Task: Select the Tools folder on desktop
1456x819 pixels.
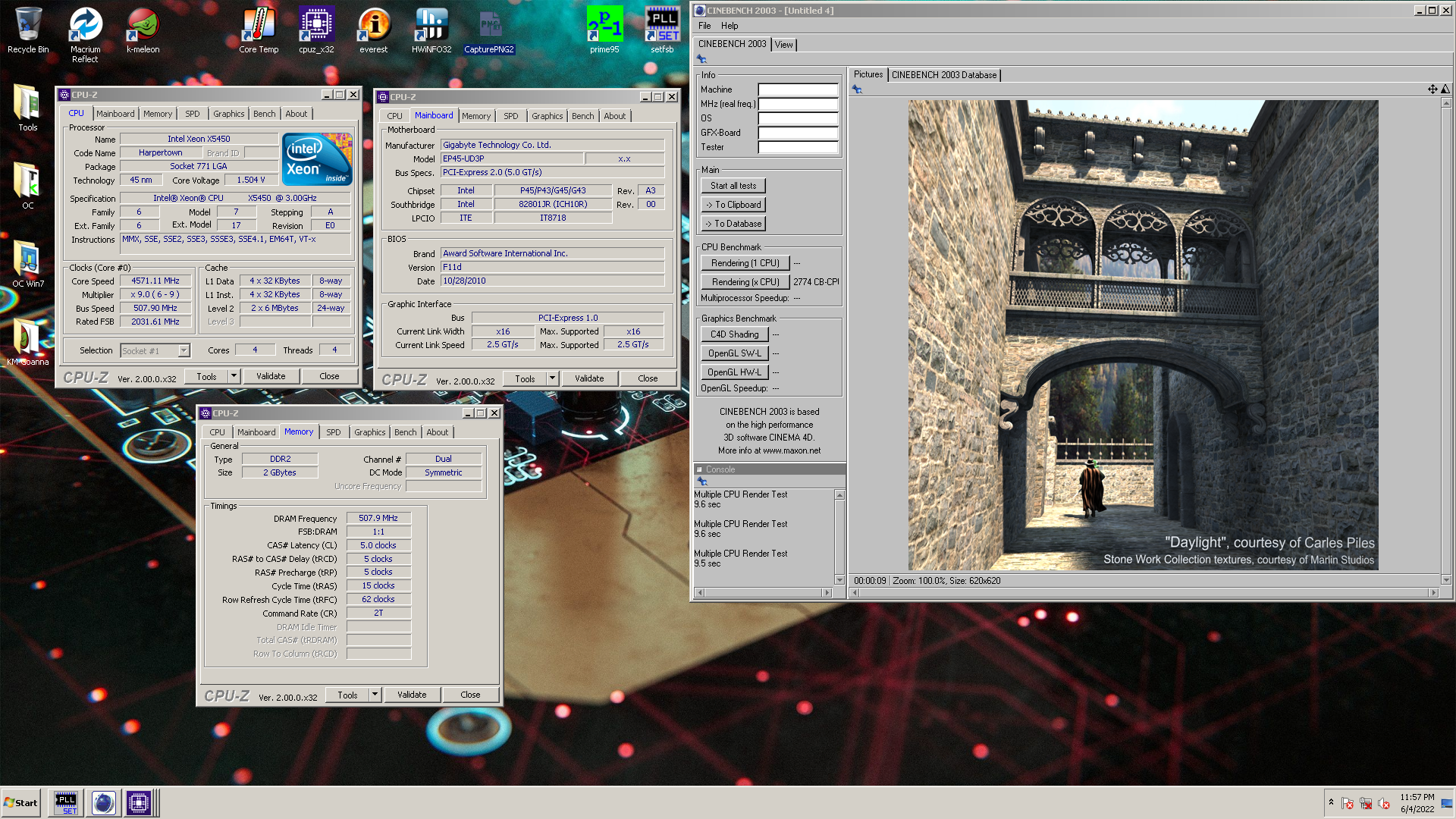Action: point(27,108)
